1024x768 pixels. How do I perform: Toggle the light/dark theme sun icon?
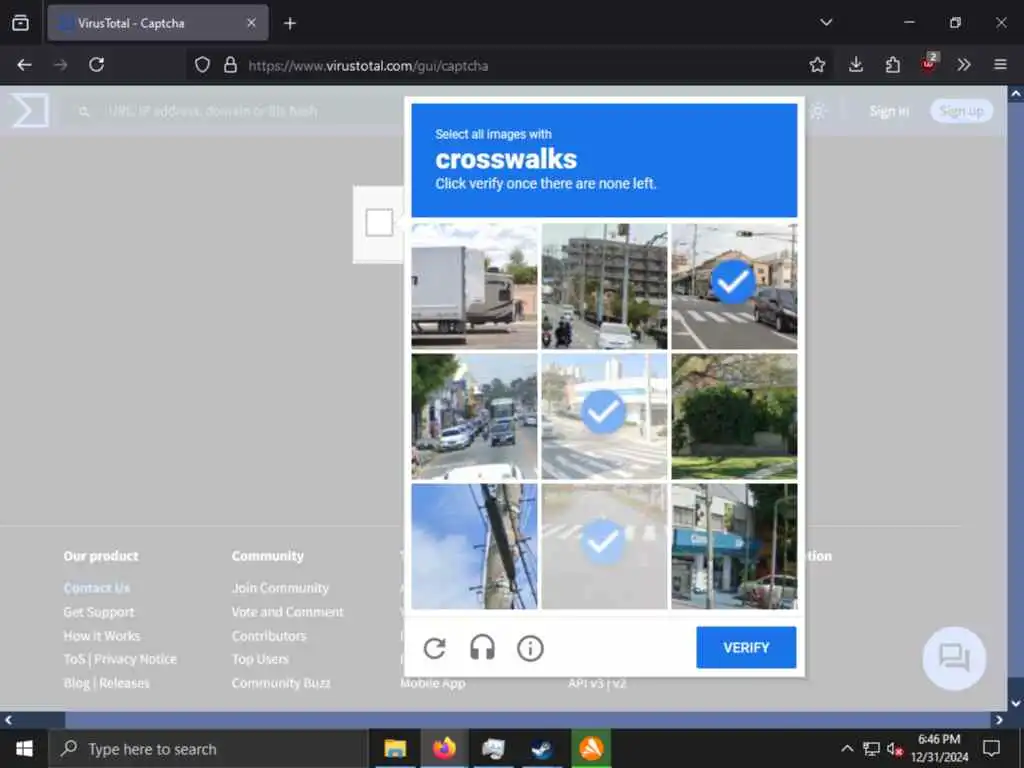pos(818,111)
